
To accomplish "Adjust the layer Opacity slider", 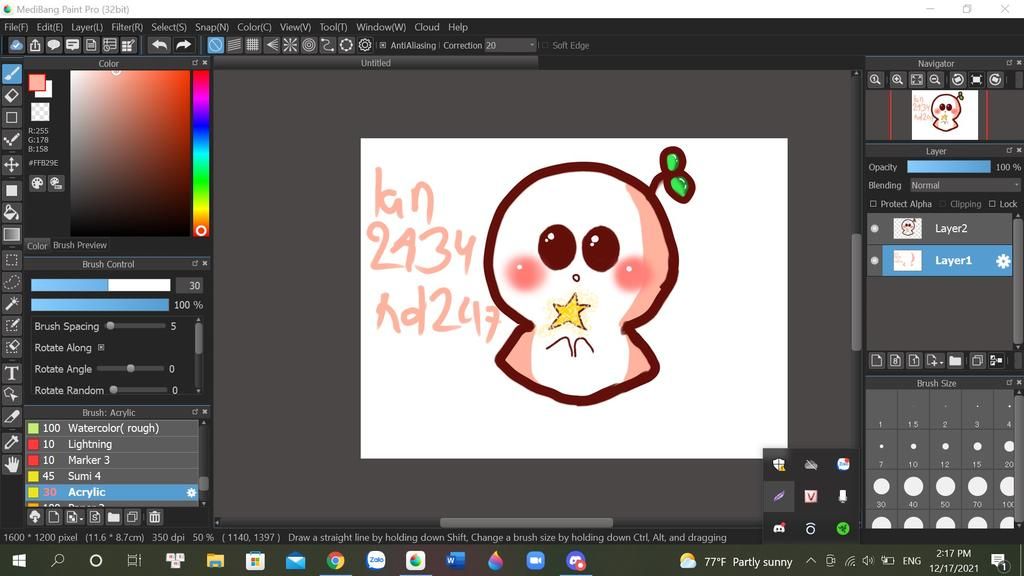I will tap(948, 167).
